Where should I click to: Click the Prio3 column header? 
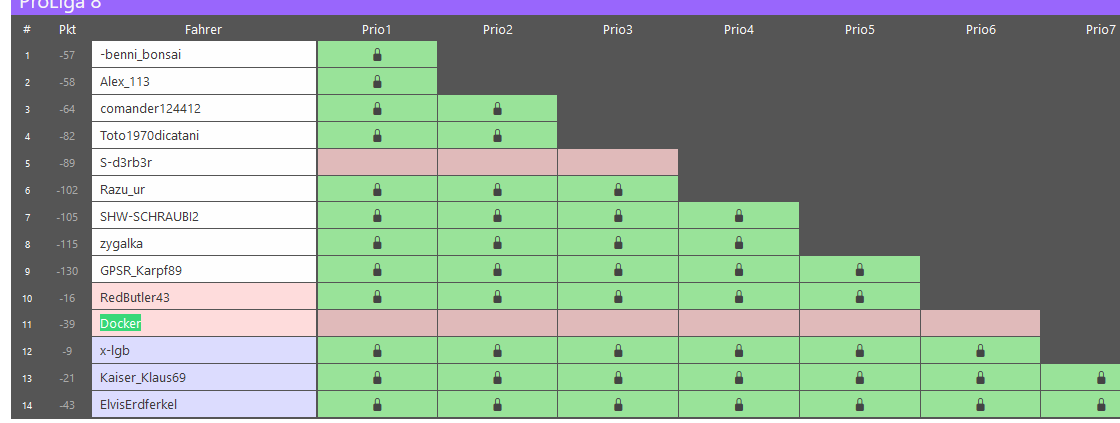618,30
